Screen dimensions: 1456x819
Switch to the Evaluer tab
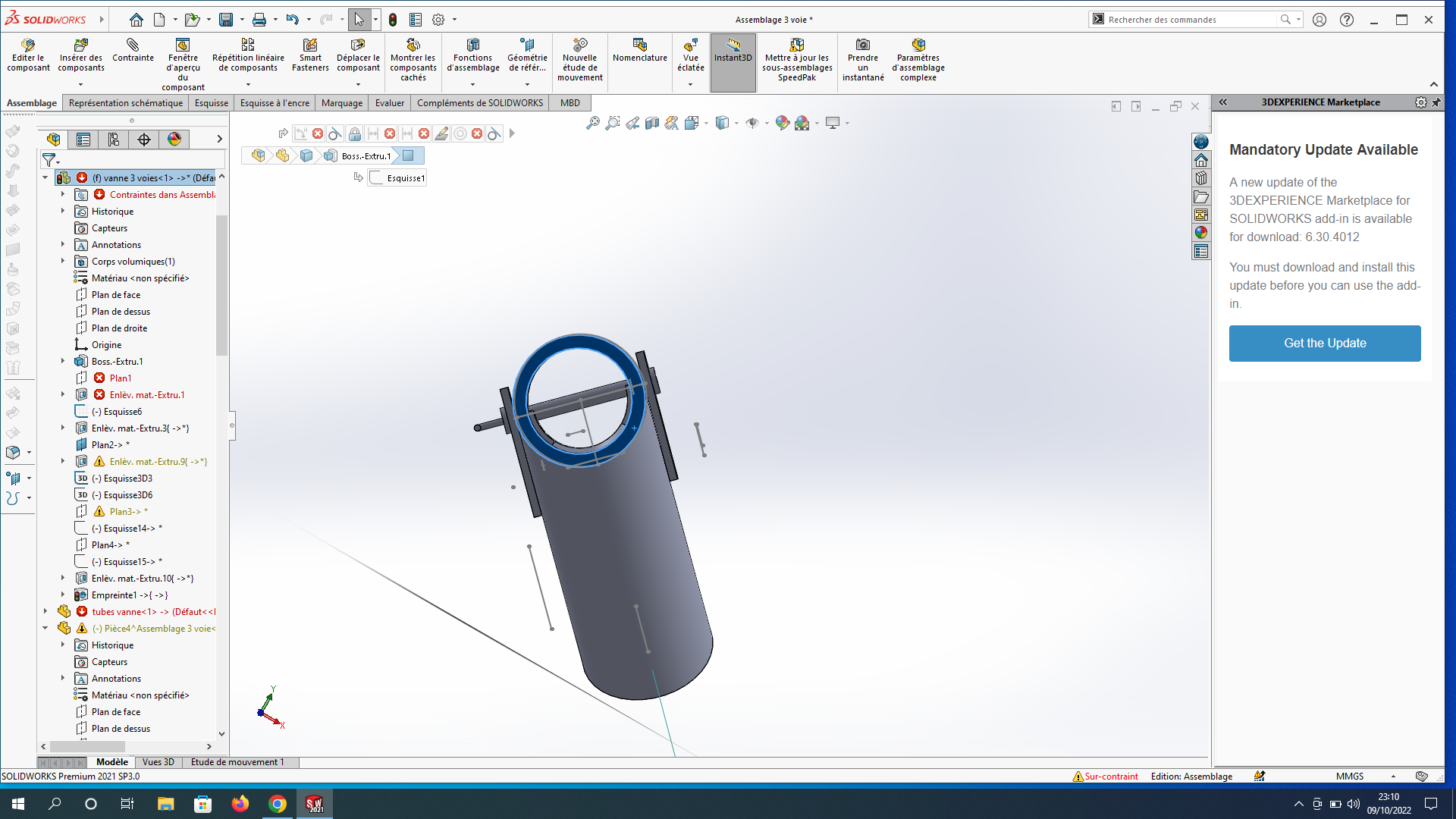click(x=390, y=103)
